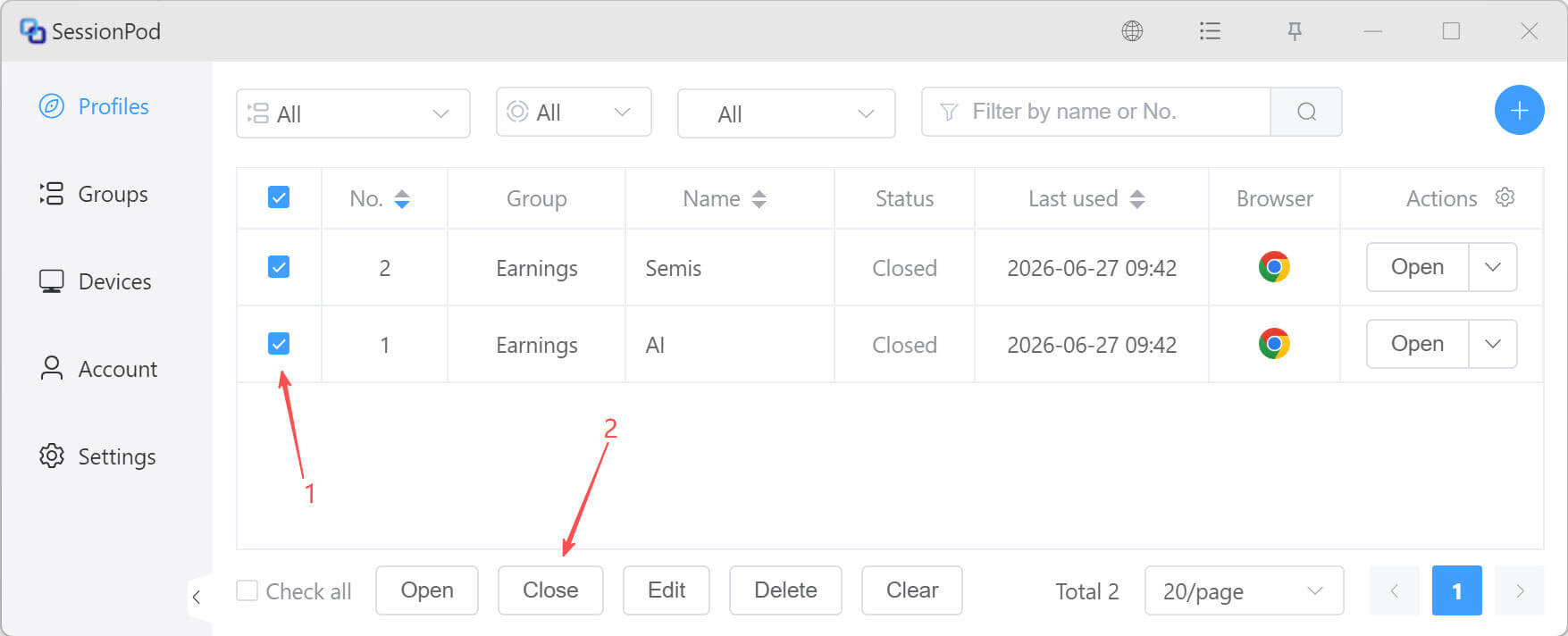Open the 20/page page size dropdown
Viewport: 1568px width, 636px height.
point(1244,590)
